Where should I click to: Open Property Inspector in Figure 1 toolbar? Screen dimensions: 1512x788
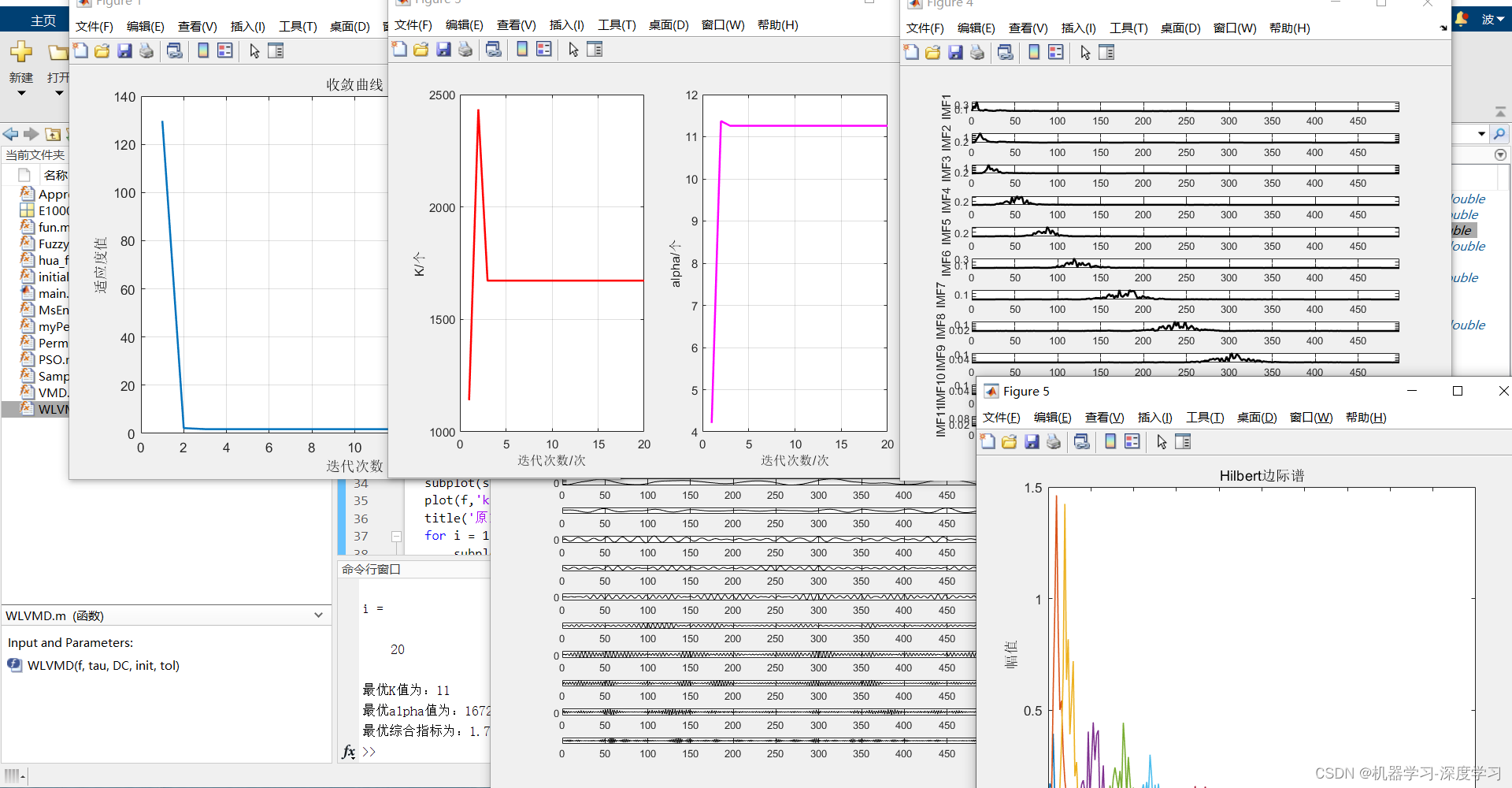pyautogui.click(x=276, y=50)
